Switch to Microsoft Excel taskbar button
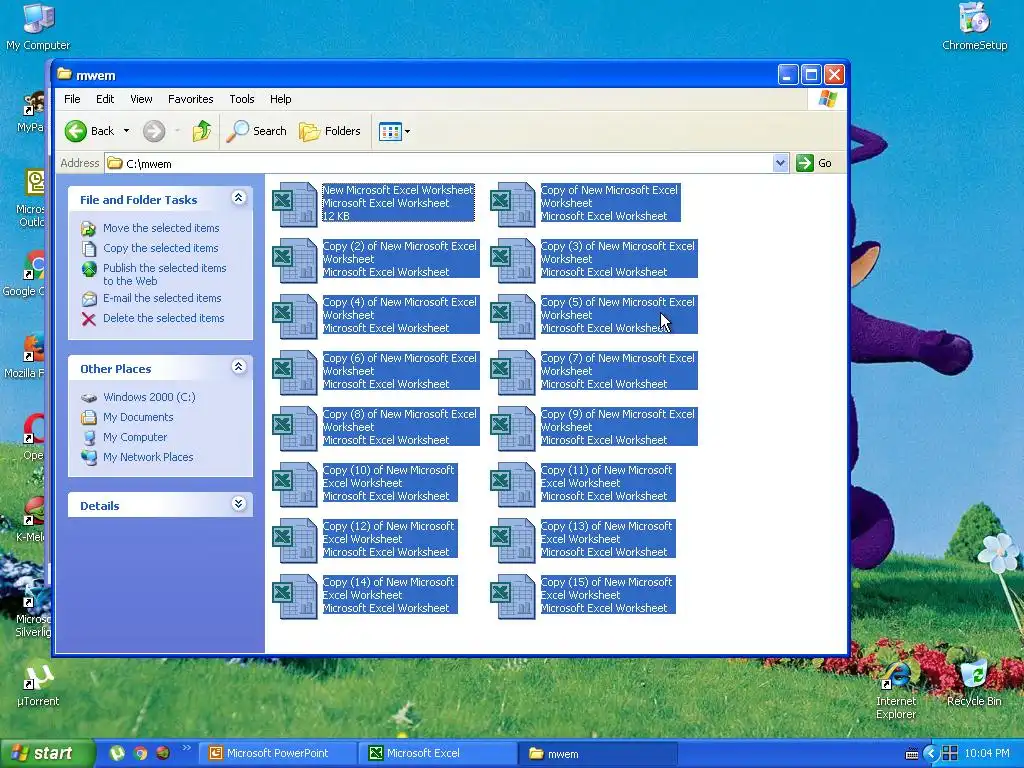 coord(438,754)
